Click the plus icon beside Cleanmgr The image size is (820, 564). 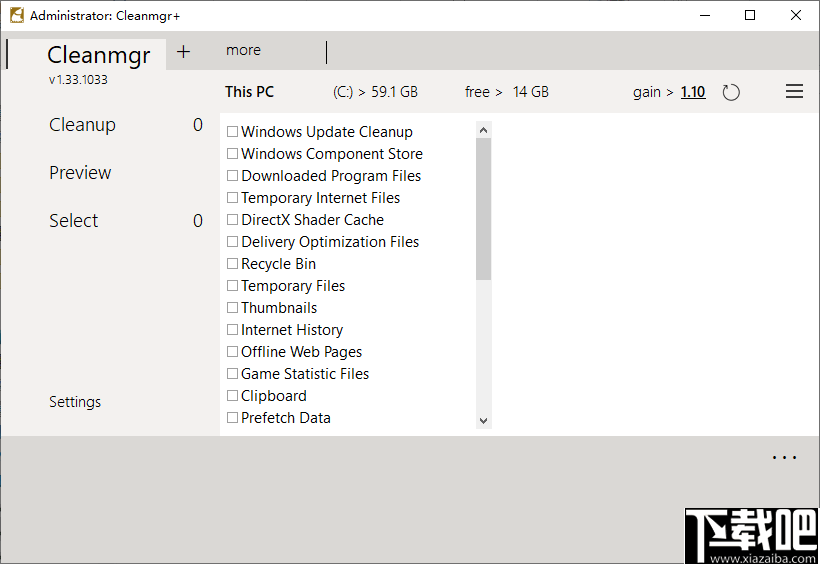click(183, 51)
